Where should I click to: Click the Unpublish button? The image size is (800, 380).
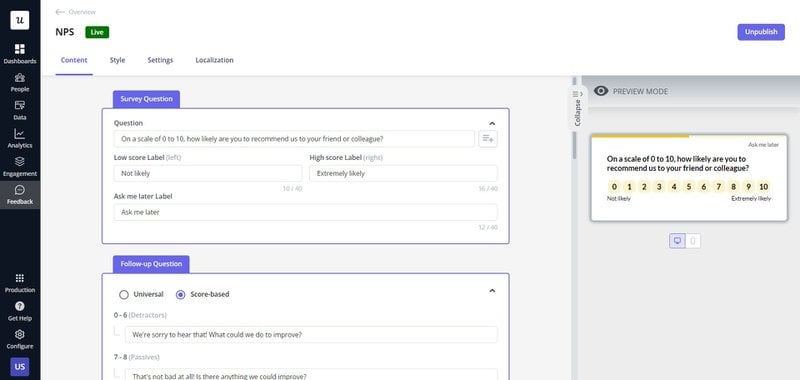pyautogui.click(x=761, y=32)
